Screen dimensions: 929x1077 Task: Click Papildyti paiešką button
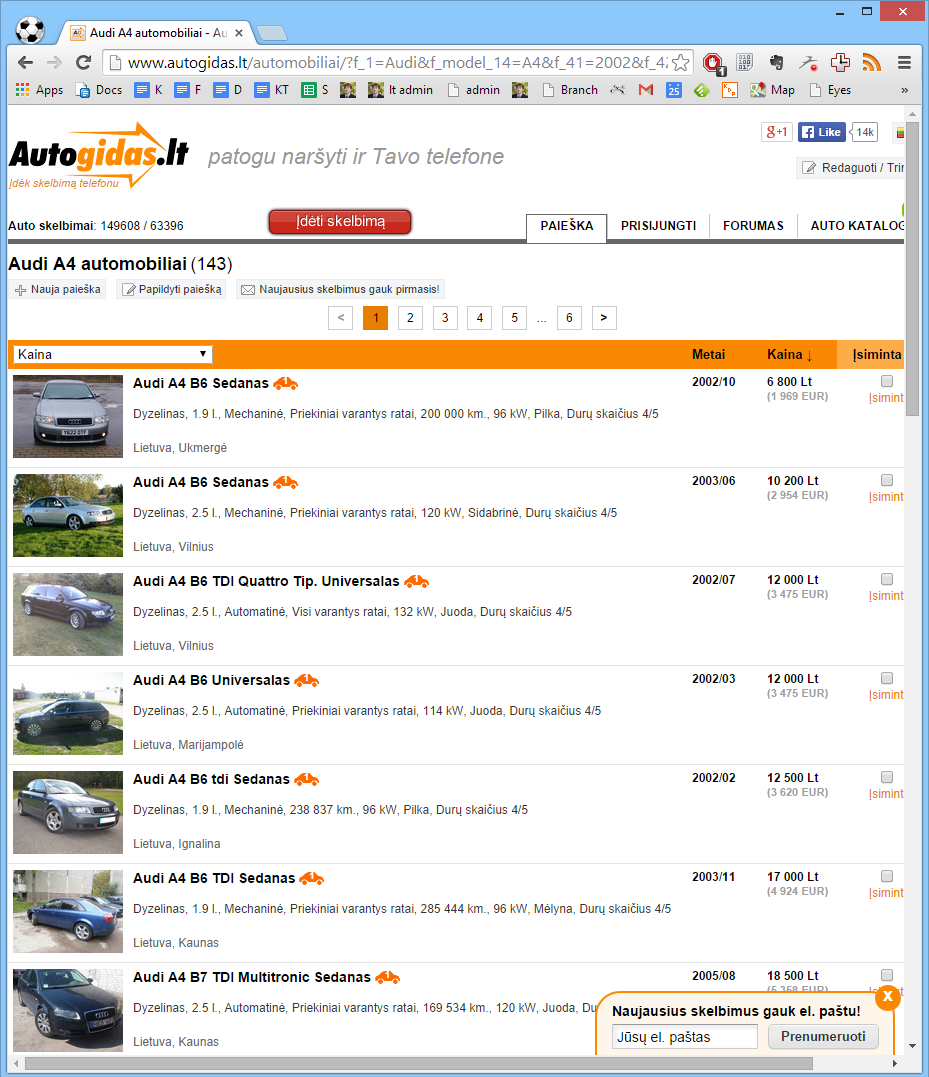(171, 289)
